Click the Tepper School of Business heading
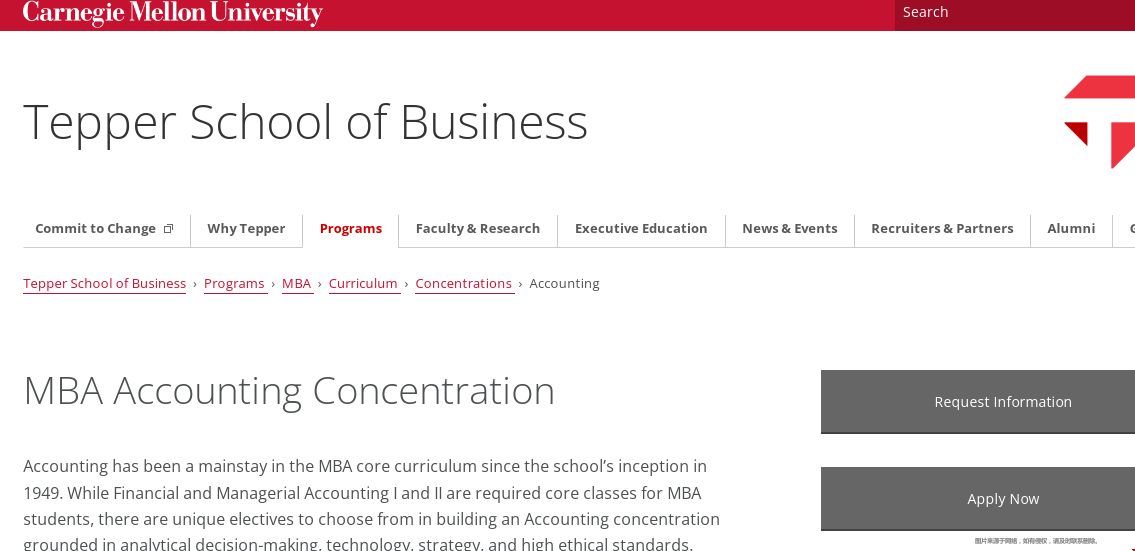This screenshot has width=1135, height=551. point(305,122)
